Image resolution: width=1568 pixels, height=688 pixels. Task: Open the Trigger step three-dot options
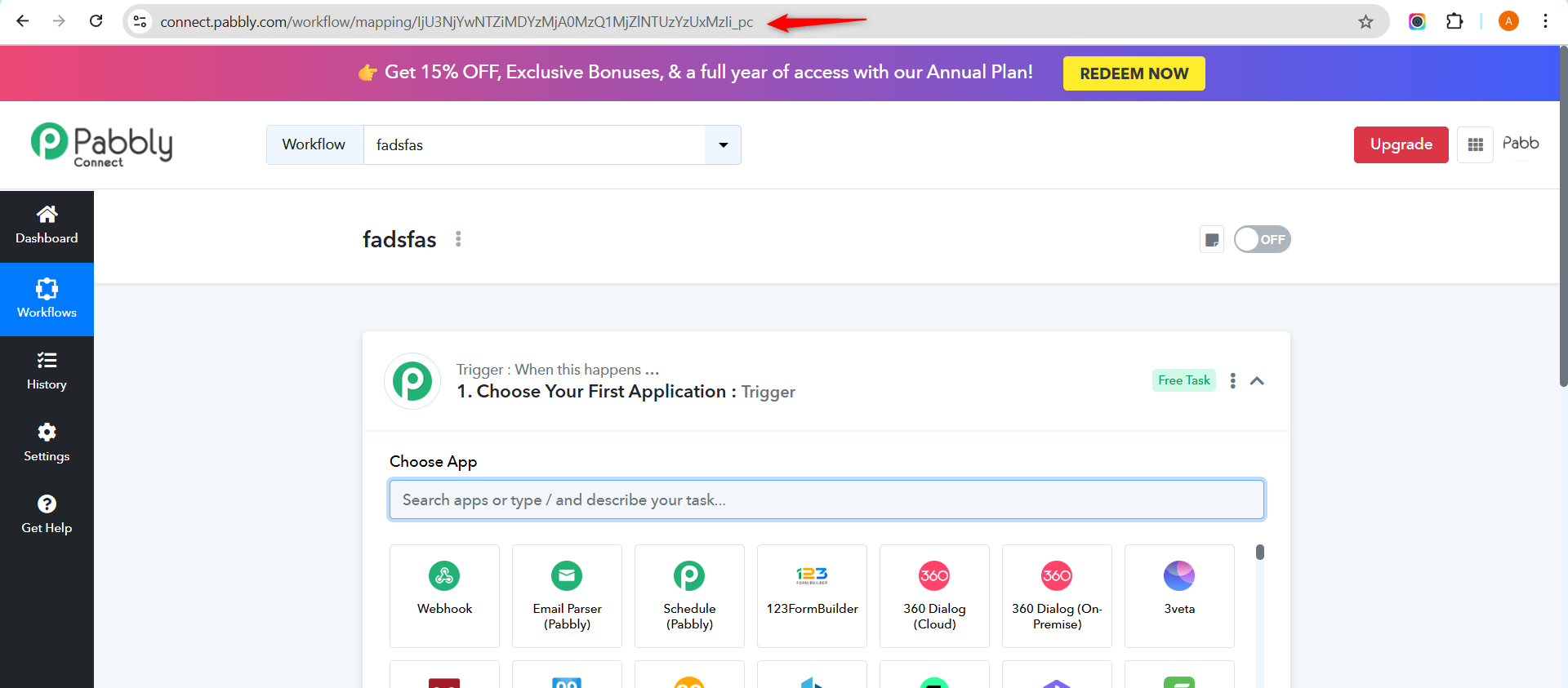[1232, 381]
